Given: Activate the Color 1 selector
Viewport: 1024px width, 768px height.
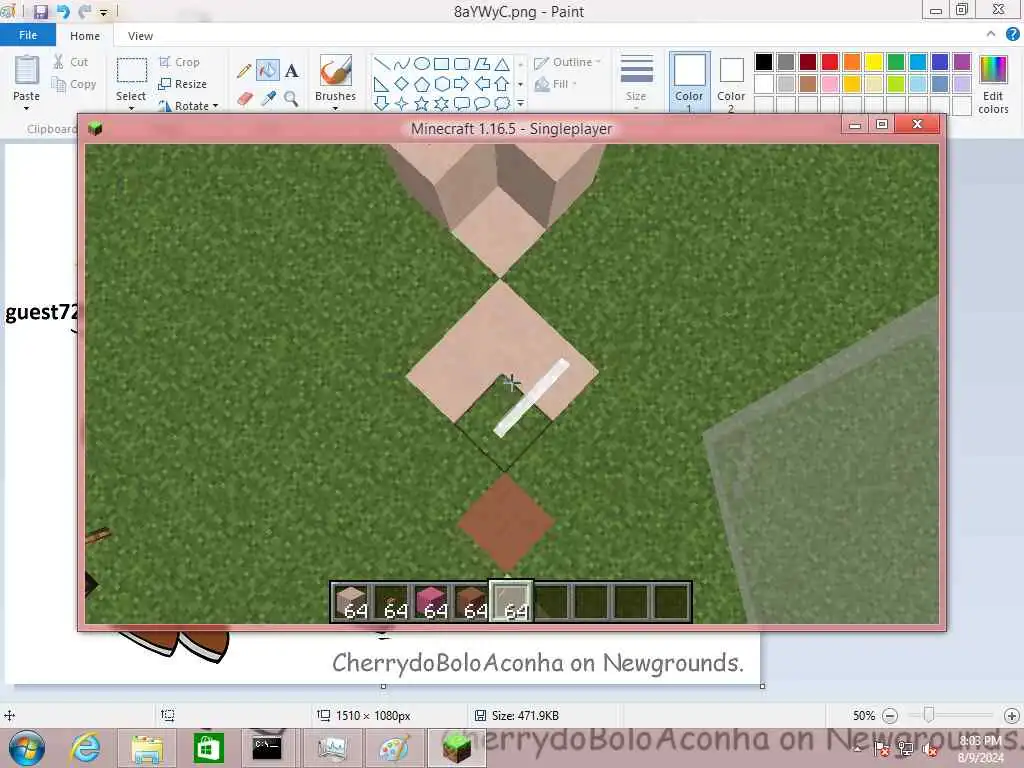Looking at the screenshot, I should point(689,82).
